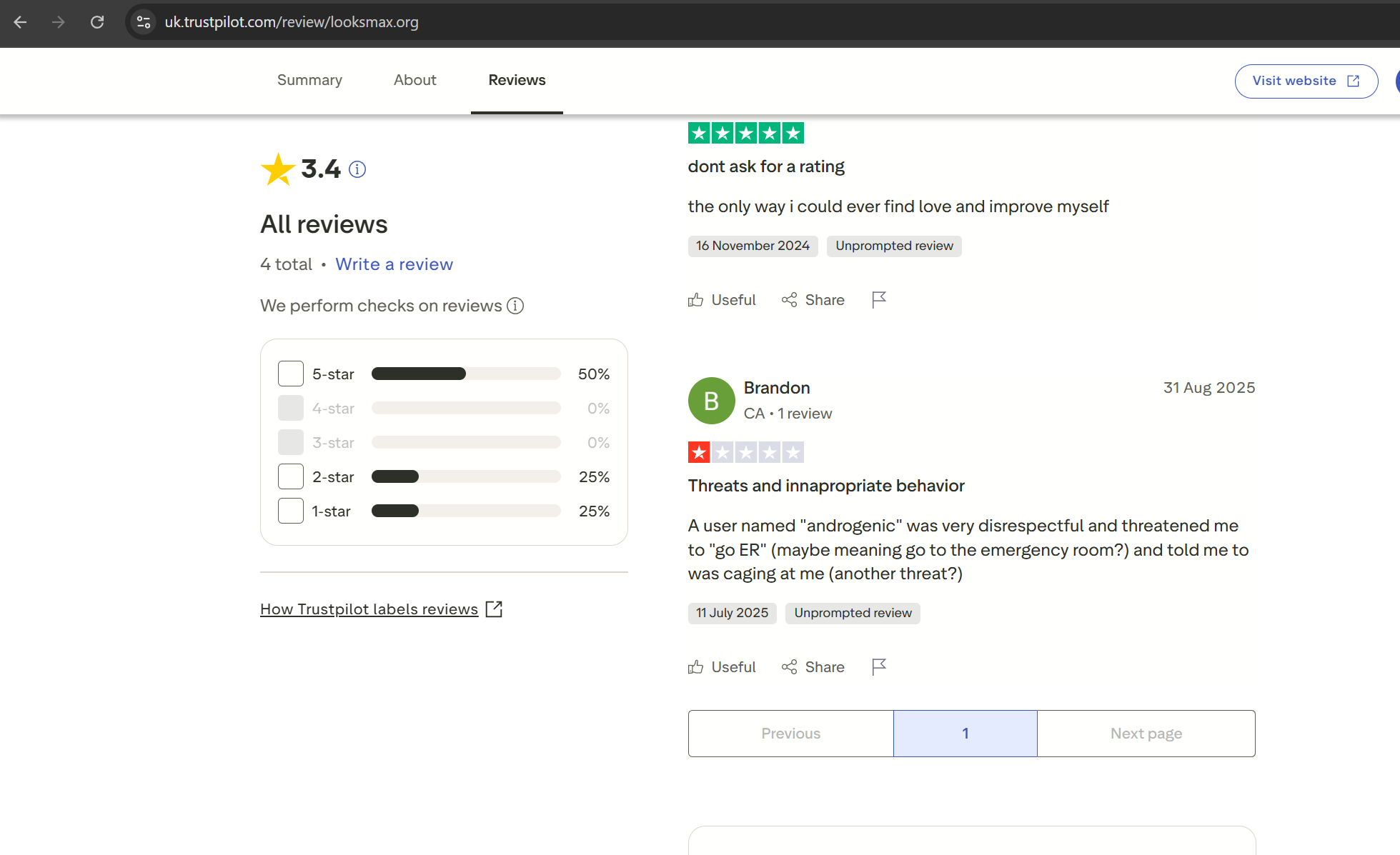Click the info icon after 'We perform checks on reviews'
The height and width of the screenshot is (855, 1400).
515,306
